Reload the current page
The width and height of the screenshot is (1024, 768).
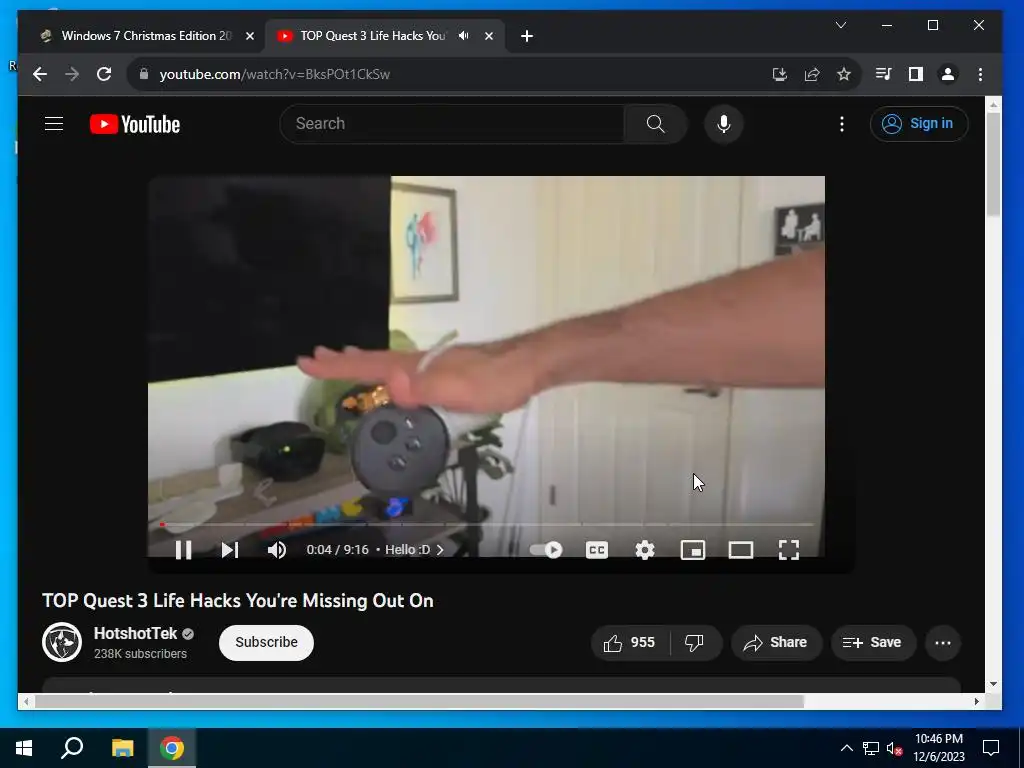pos(104,74)
